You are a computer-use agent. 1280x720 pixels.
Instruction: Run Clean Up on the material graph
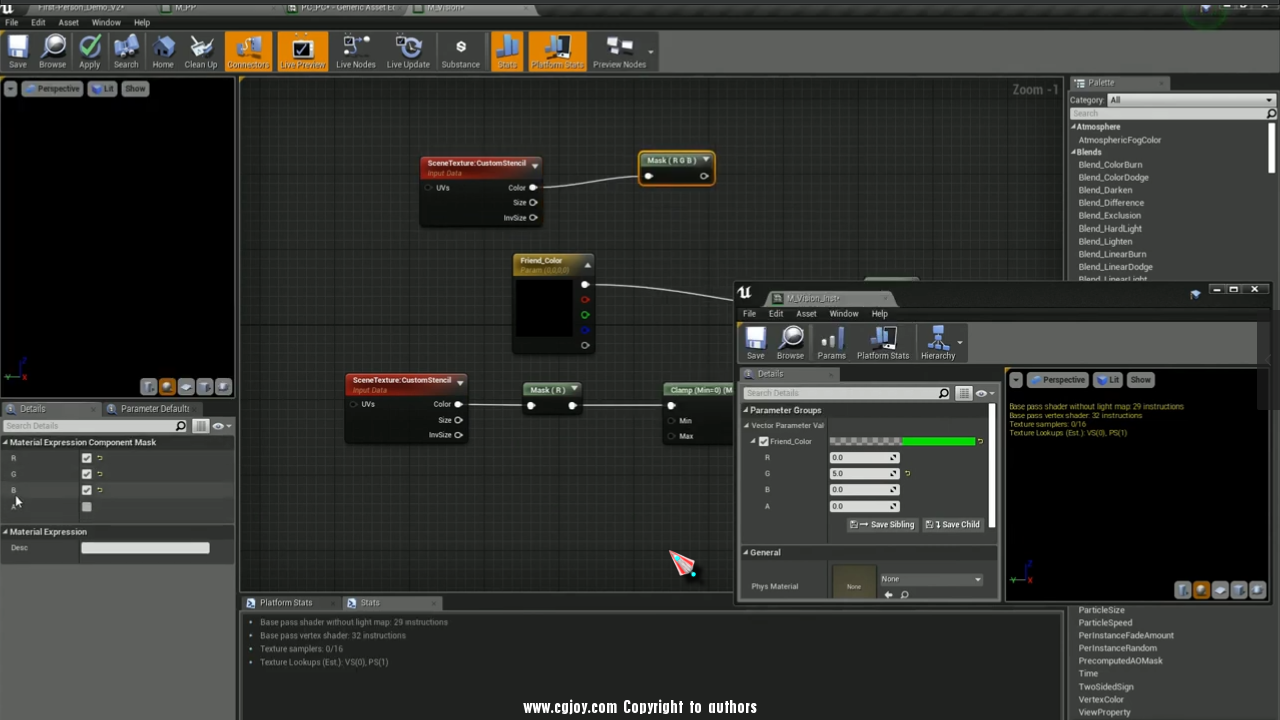pos(200,52)
